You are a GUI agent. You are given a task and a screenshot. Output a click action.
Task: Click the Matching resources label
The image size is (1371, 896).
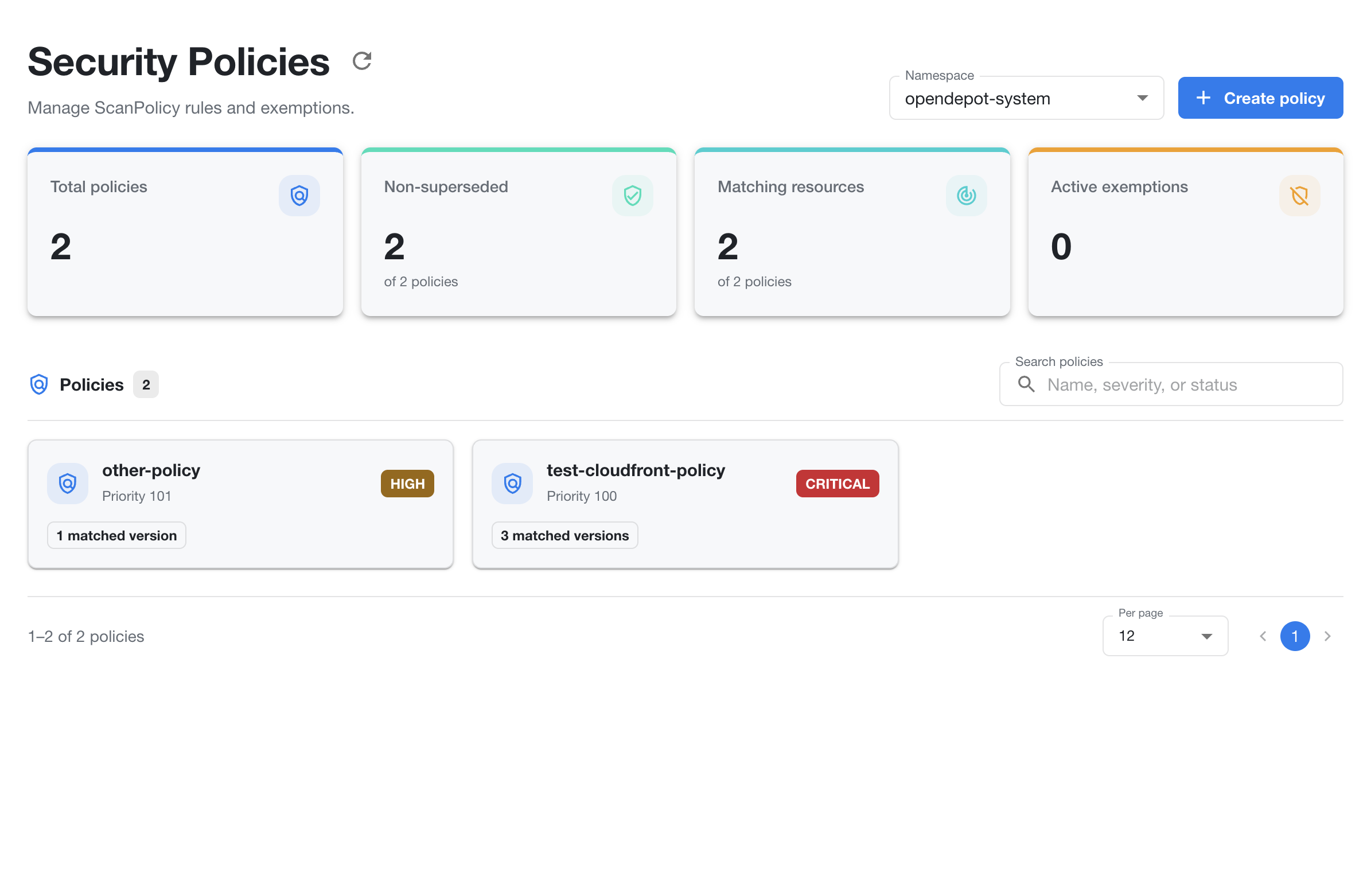tap(790, 186)
